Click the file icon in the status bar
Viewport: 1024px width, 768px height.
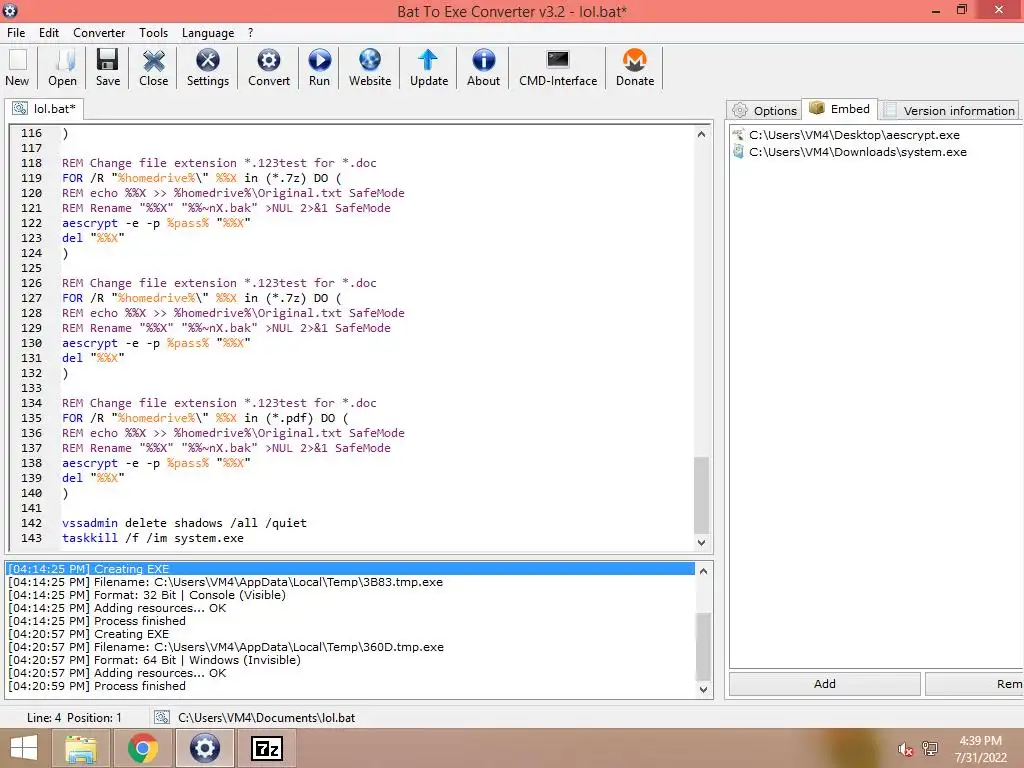pos(161,718)
